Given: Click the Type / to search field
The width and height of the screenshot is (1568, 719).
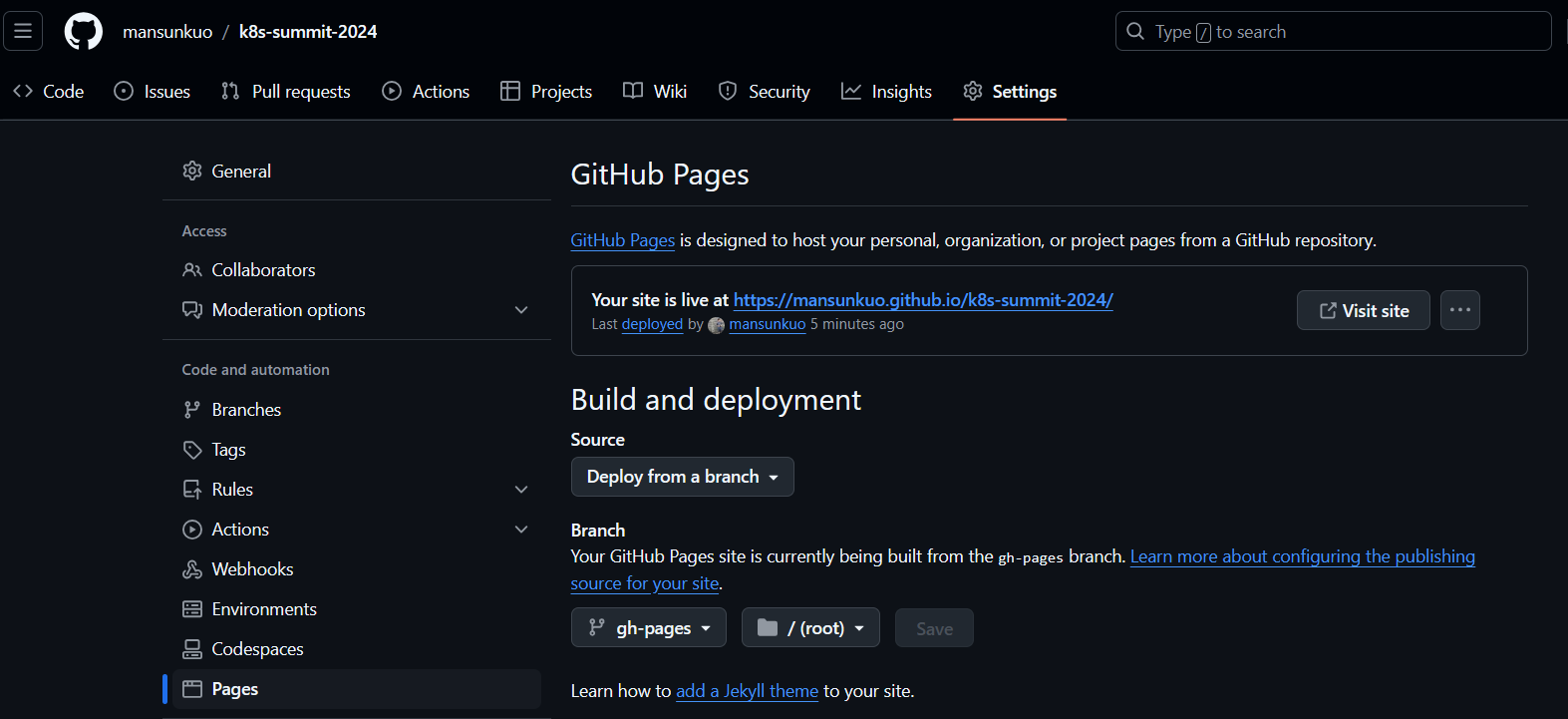Looking at the screenshot, I should [x=1333, y=31].
